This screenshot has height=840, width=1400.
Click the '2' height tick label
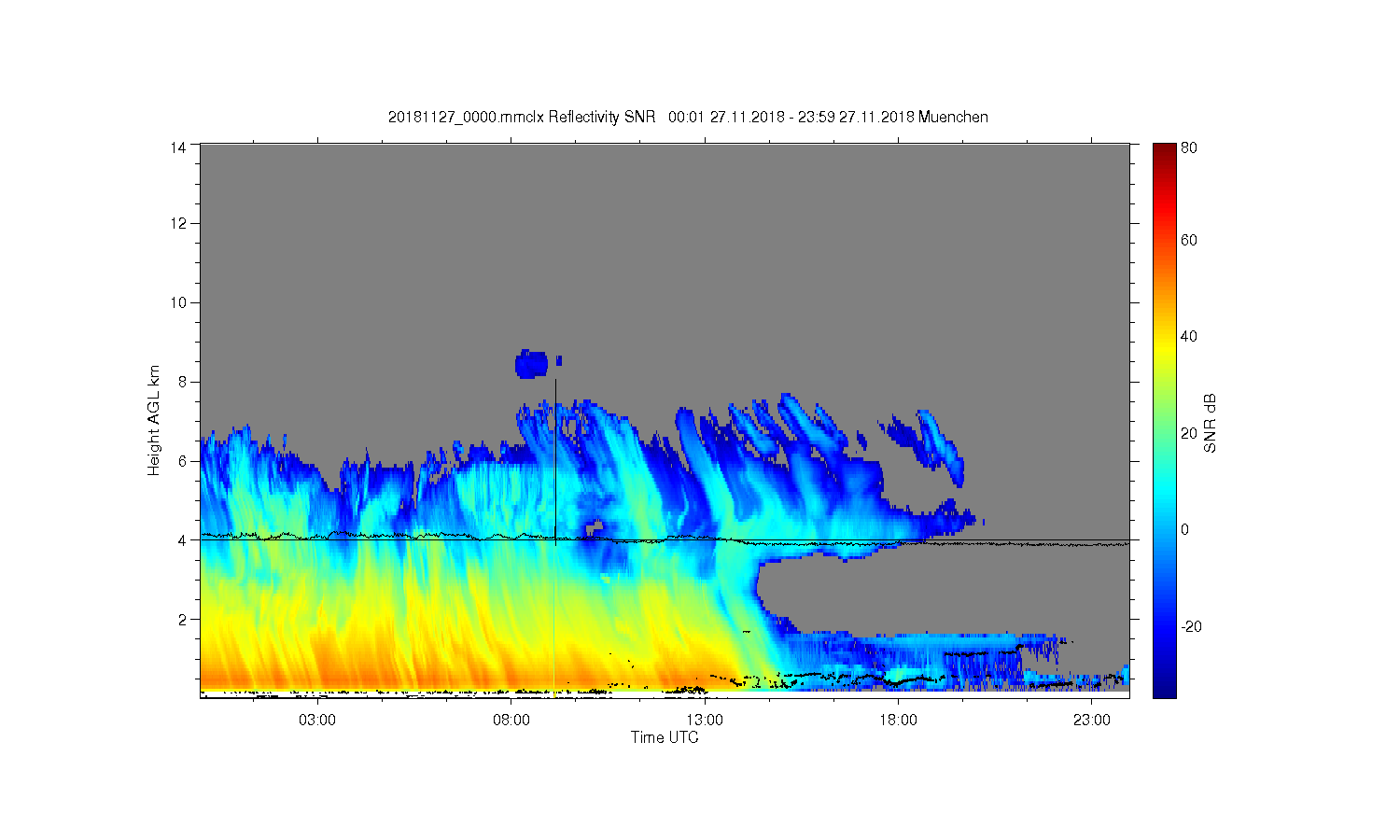point(183,619)
